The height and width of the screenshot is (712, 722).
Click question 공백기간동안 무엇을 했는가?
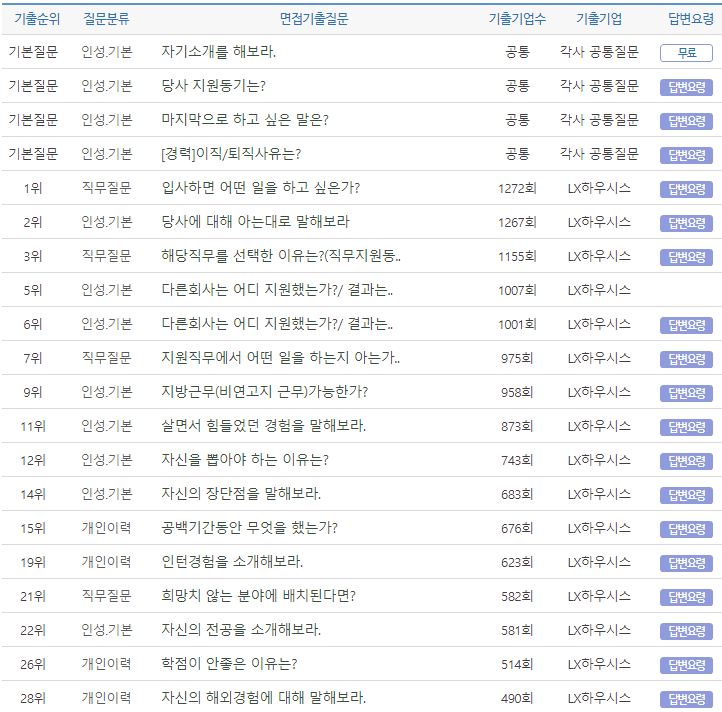tap(249, 528)
